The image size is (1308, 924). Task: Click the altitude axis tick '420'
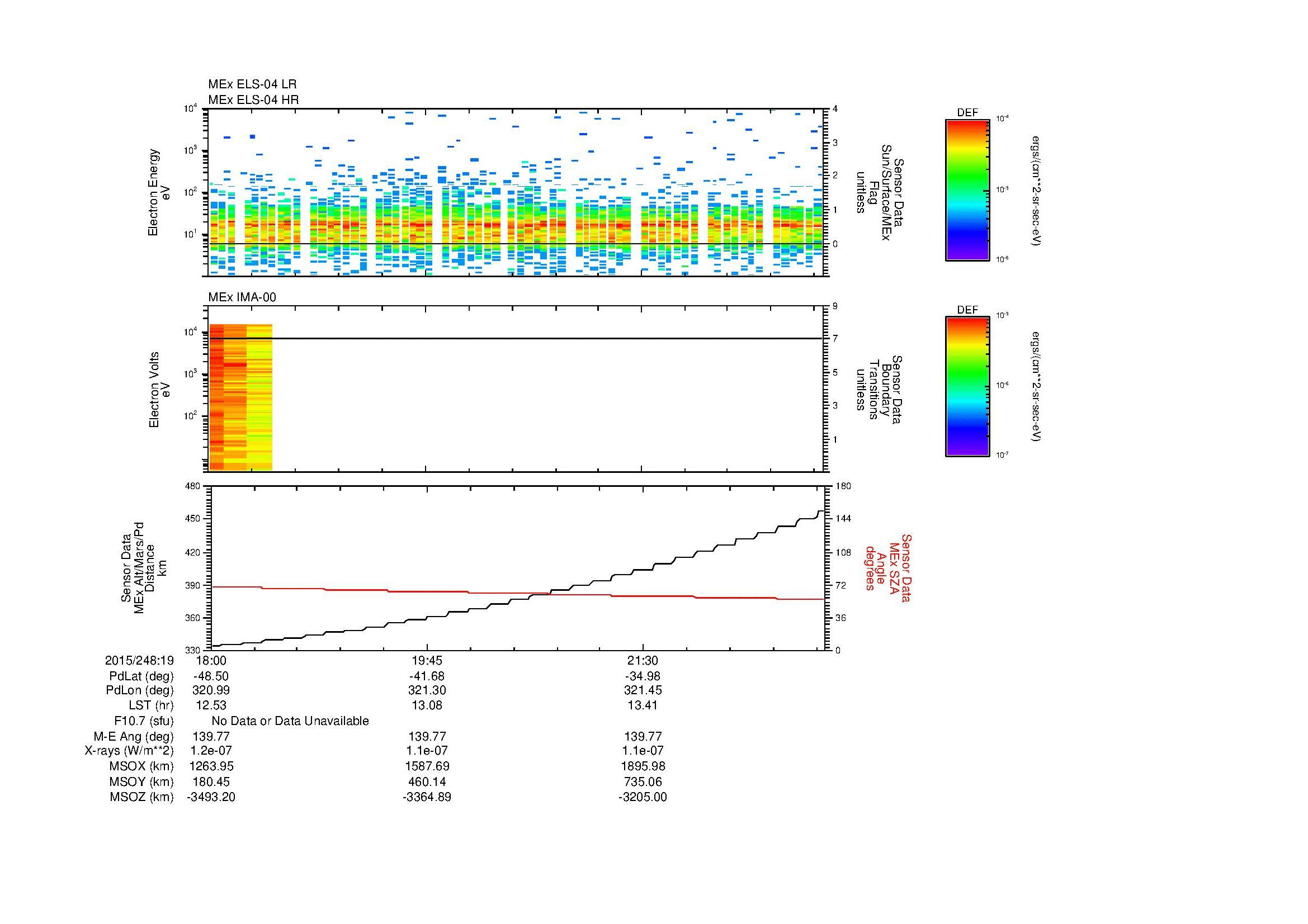(x=192, y=552)
